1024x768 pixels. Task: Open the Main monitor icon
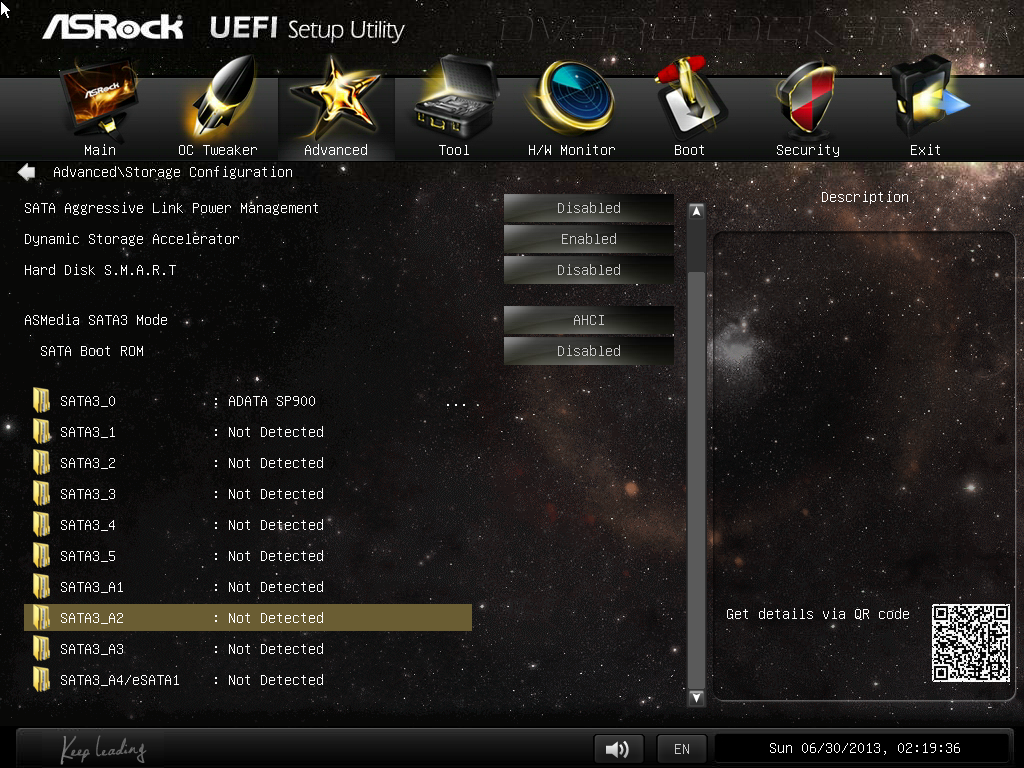click(99, 99)
